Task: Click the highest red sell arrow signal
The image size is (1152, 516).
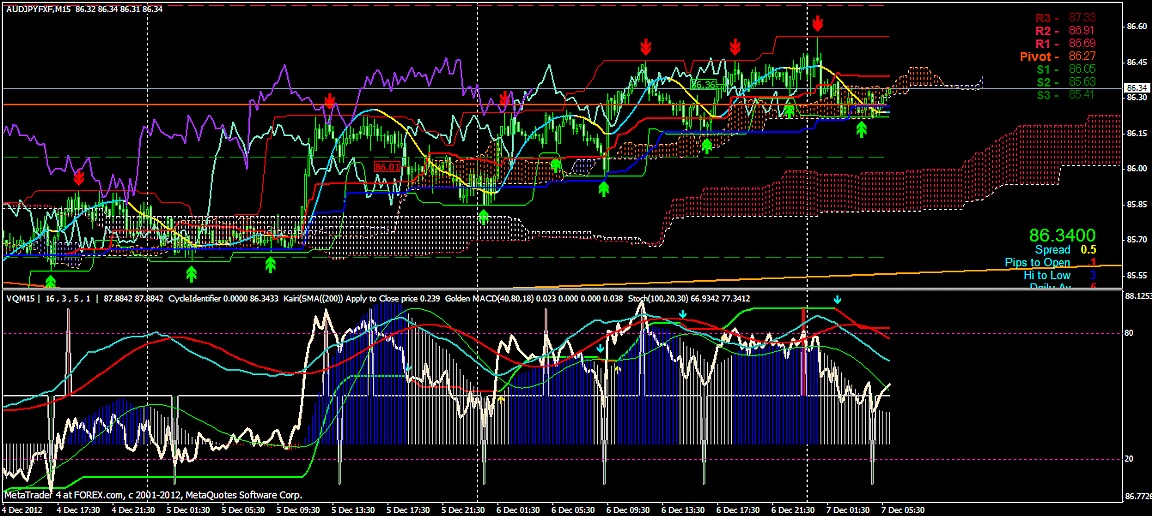Action: 818,23
